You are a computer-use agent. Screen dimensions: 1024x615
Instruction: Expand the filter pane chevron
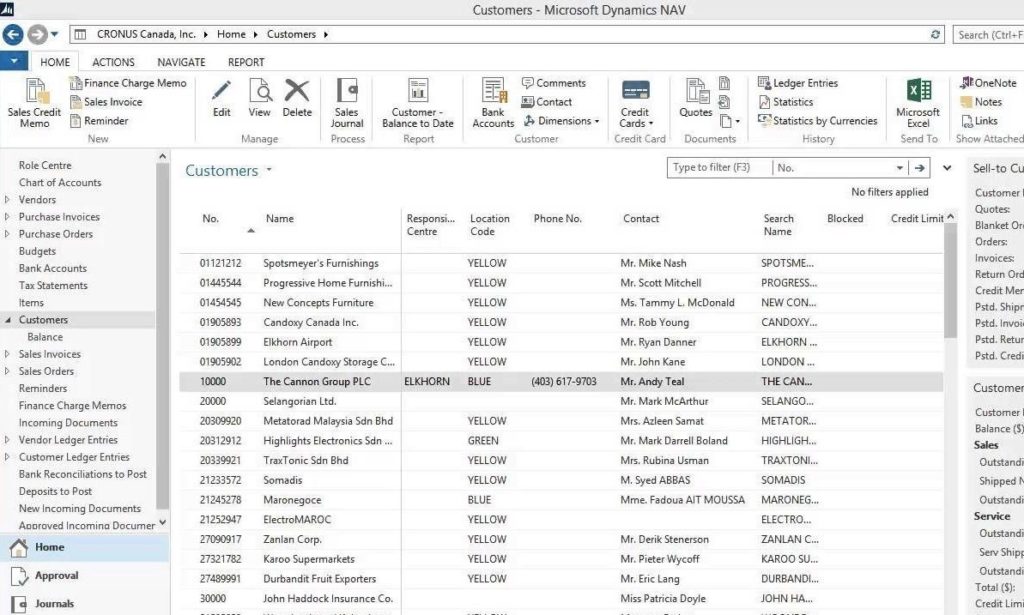click(947, 168)
